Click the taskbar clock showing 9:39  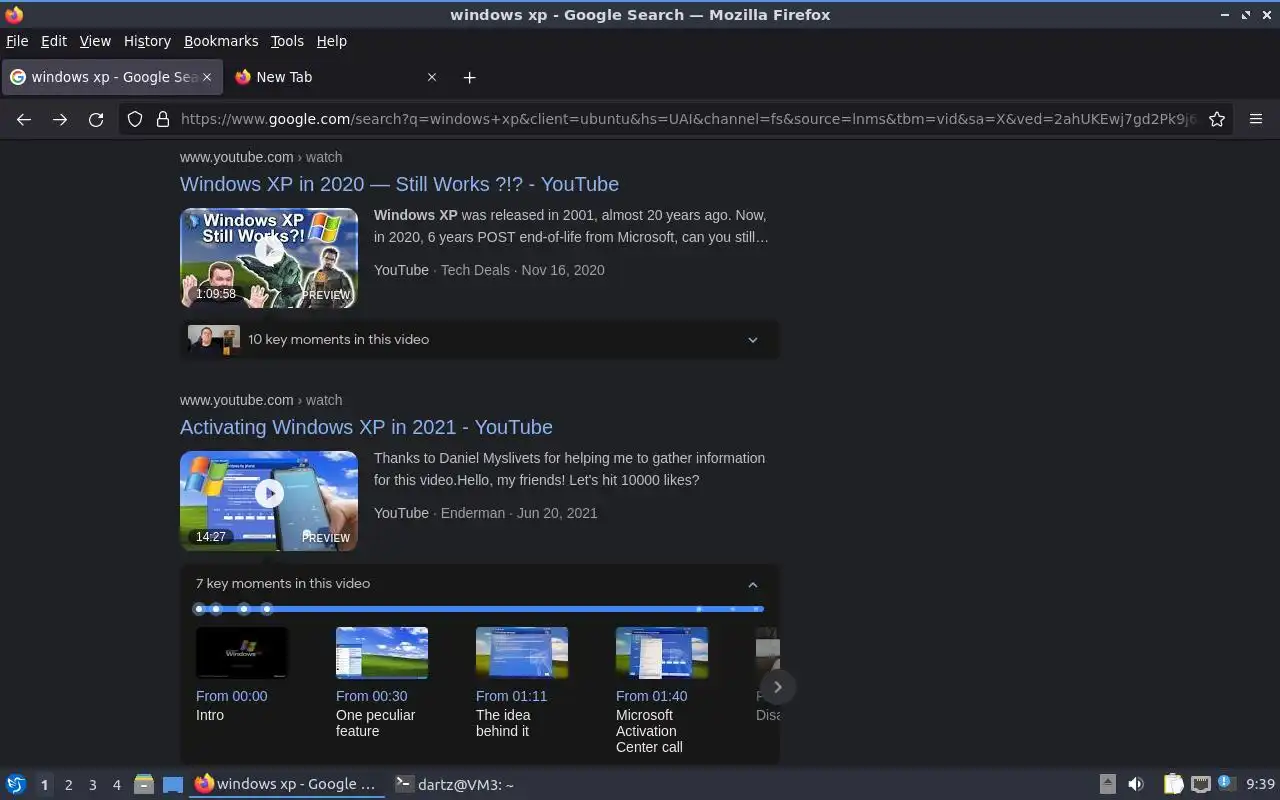pyautogui.click(x=1260, y=784)
